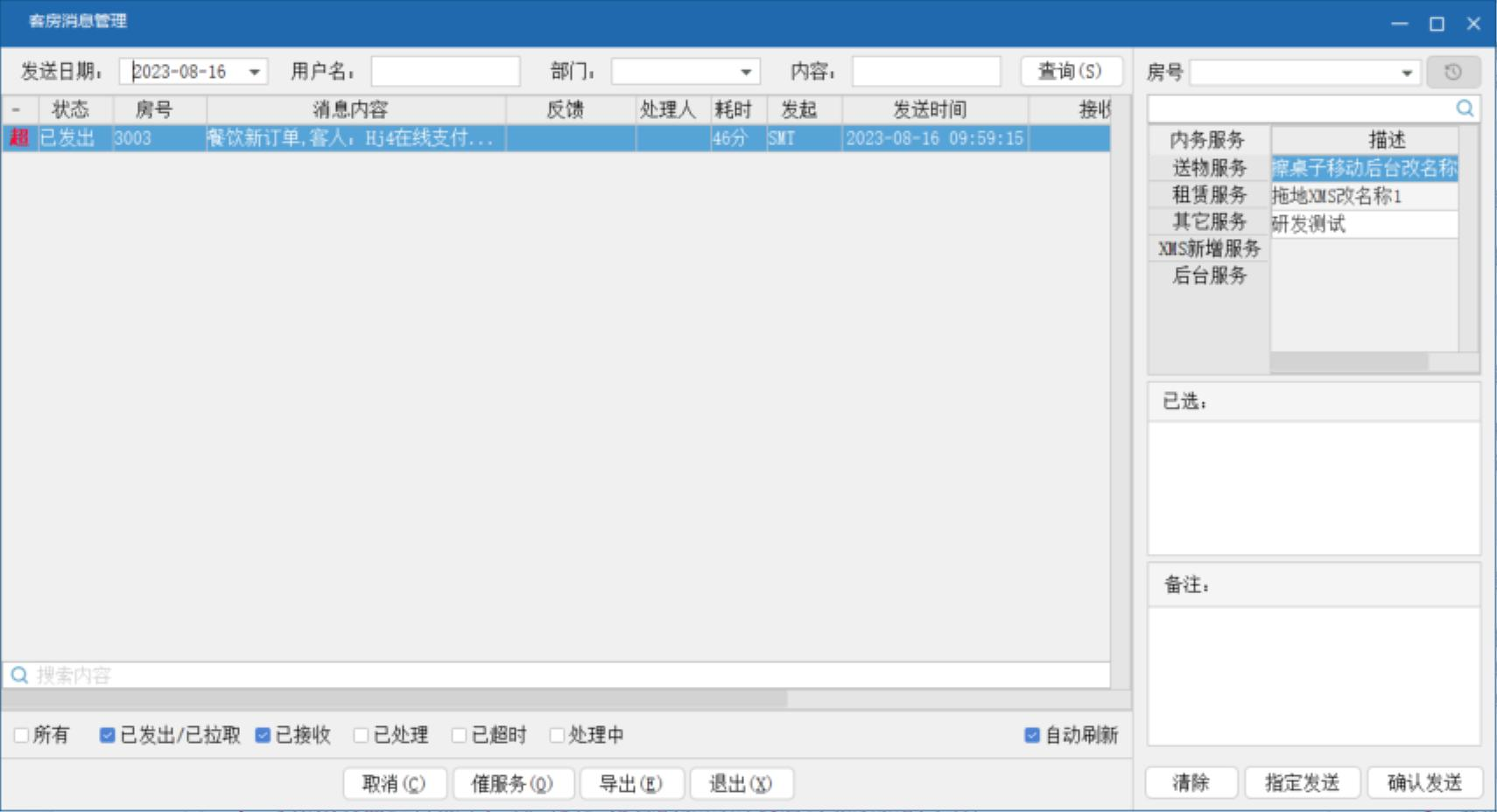Viewport: 1497px width, 812px height.
Task: Click the red overtime marker on row 3003
Action: [x=19, y=137]
